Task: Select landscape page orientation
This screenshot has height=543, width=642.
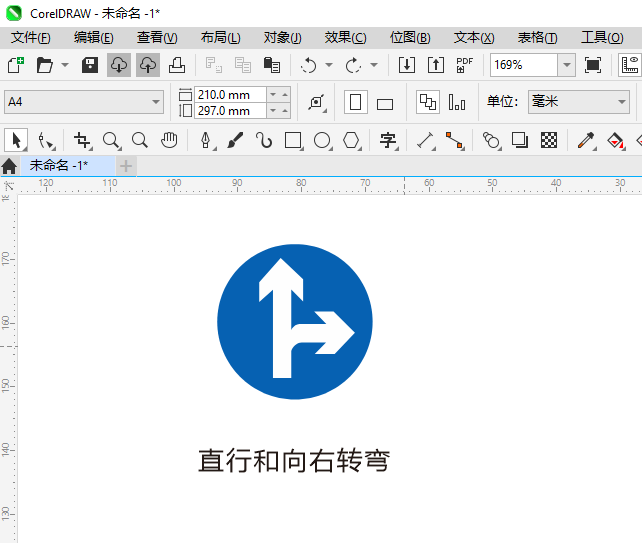Action: pyautogui.click(x=385, y=104)
